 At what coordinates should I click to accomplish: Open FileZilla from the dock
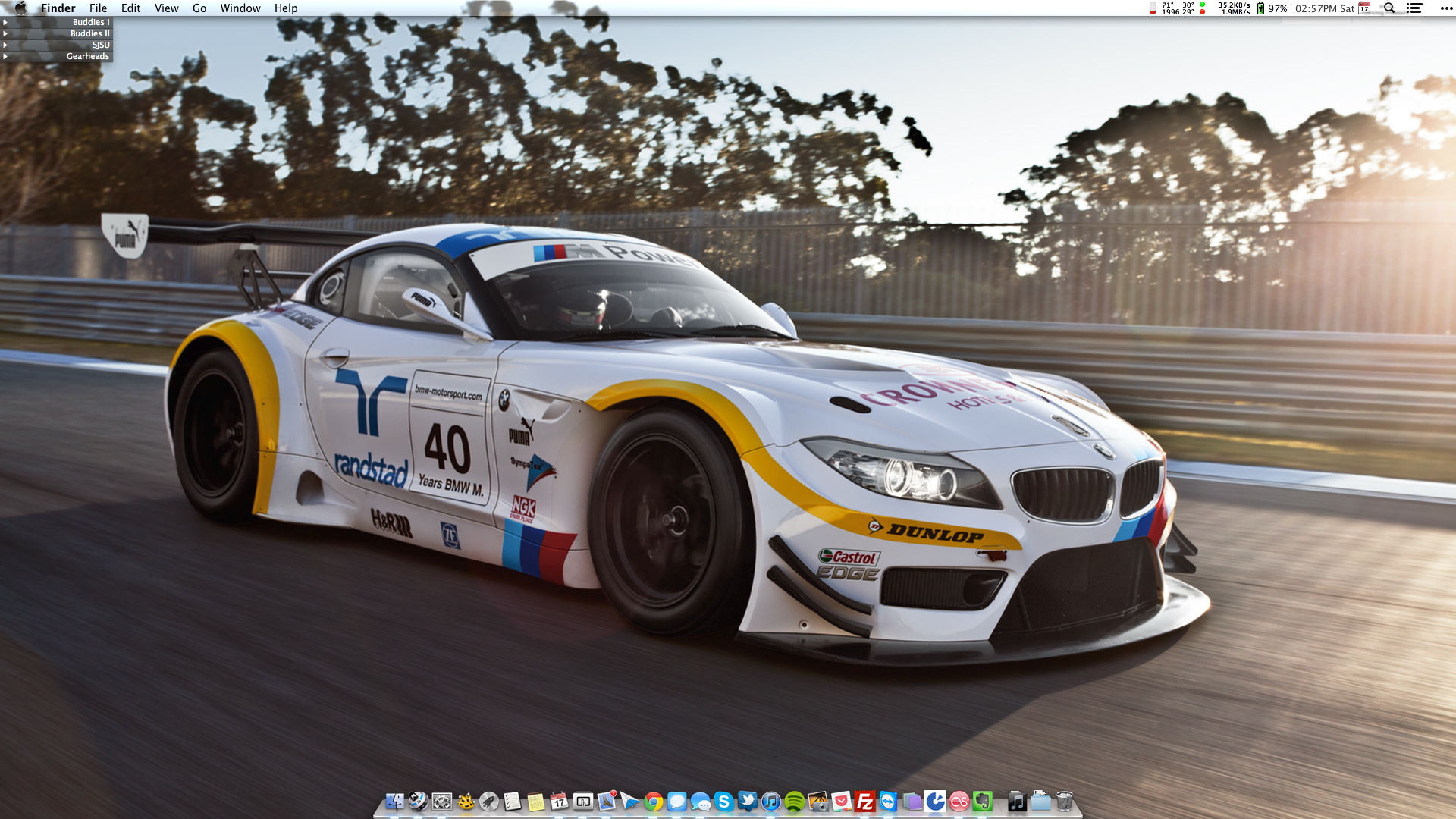(864, 802)
